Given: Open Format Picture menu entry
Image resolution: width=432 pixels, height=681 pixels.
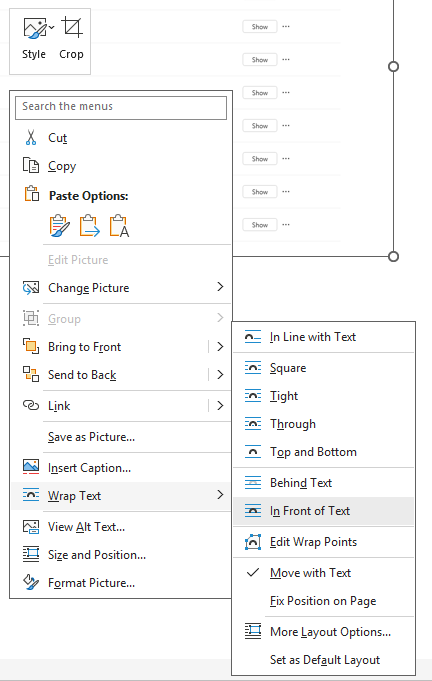Looking at the screenshot, I should (x=92, y=583).
